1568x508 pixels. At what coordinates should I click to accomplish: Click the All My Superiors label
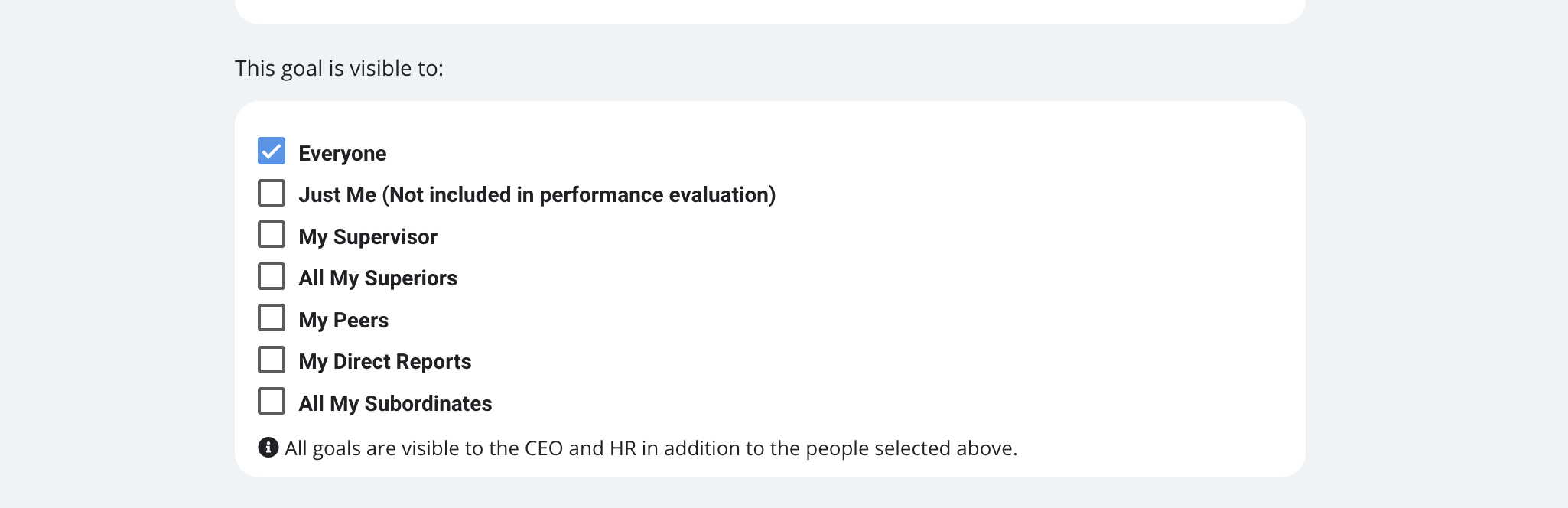pyautogui.click(x=378, y=278)
